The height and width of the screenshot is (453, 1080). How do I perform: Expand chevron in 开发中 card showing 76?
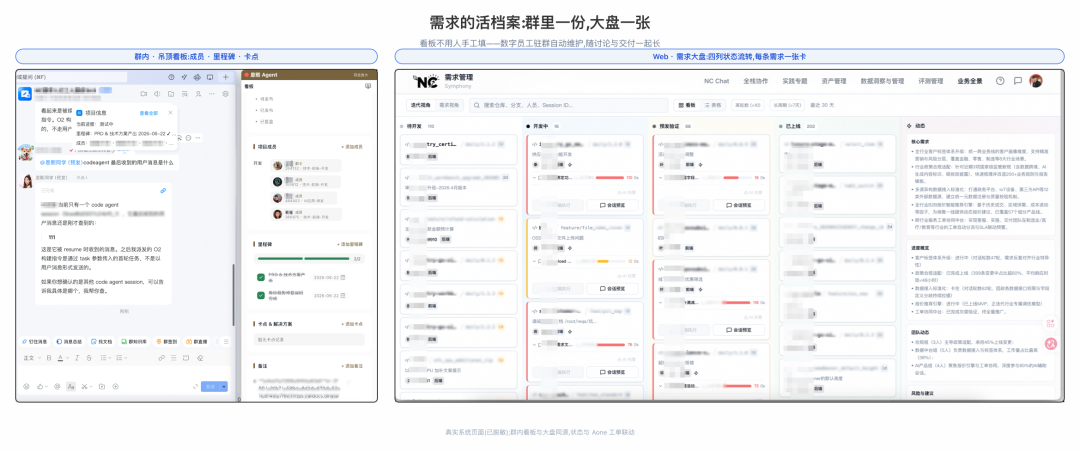tap(534, 344)
